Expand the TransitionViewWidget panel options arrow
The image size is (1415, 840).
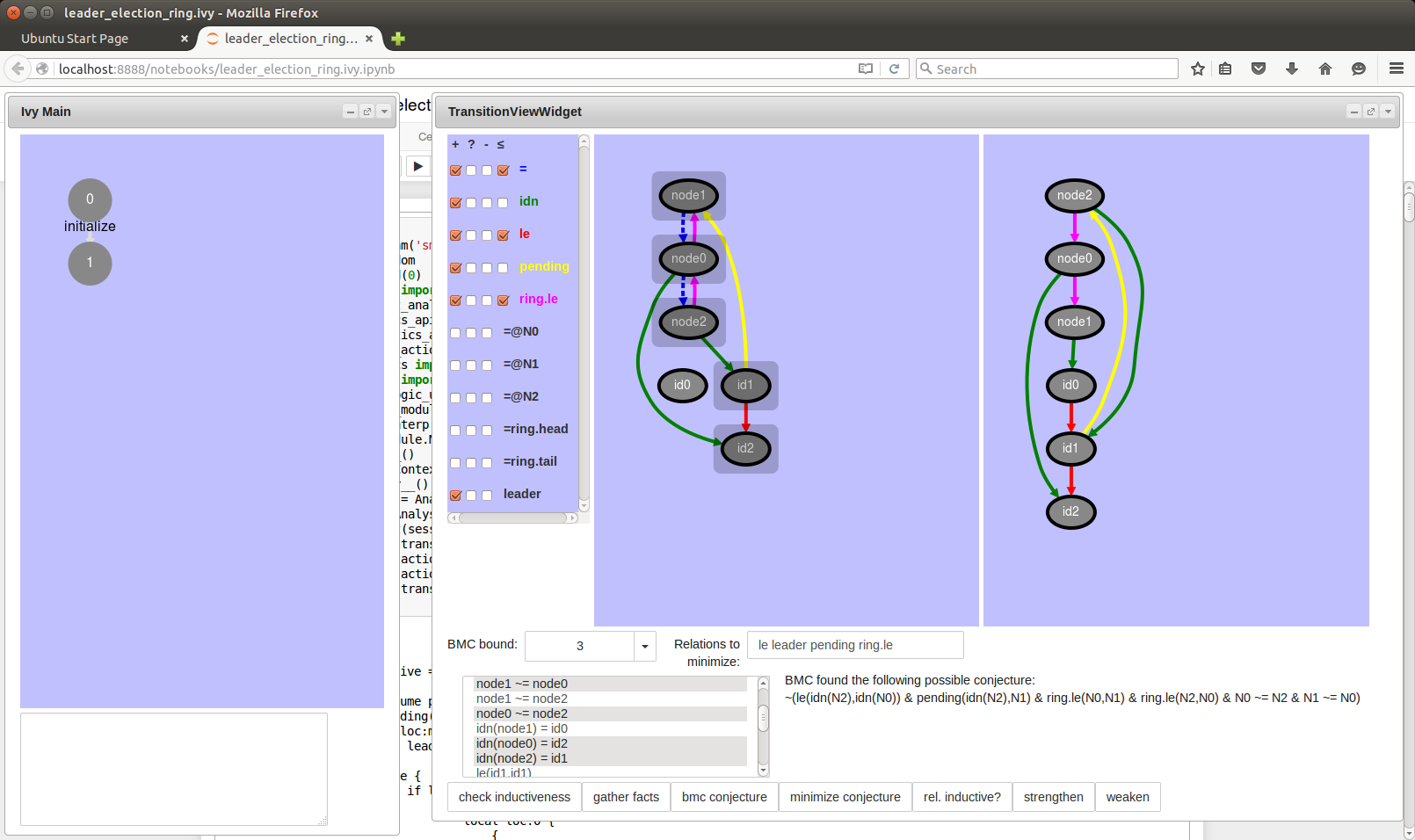point(1388,112)
